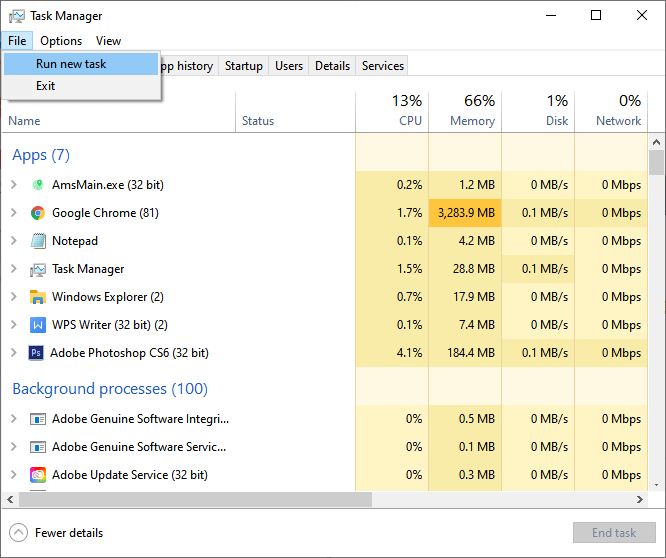Choose Run new task from File menu
Screen dimensions: 666x558
71,64
